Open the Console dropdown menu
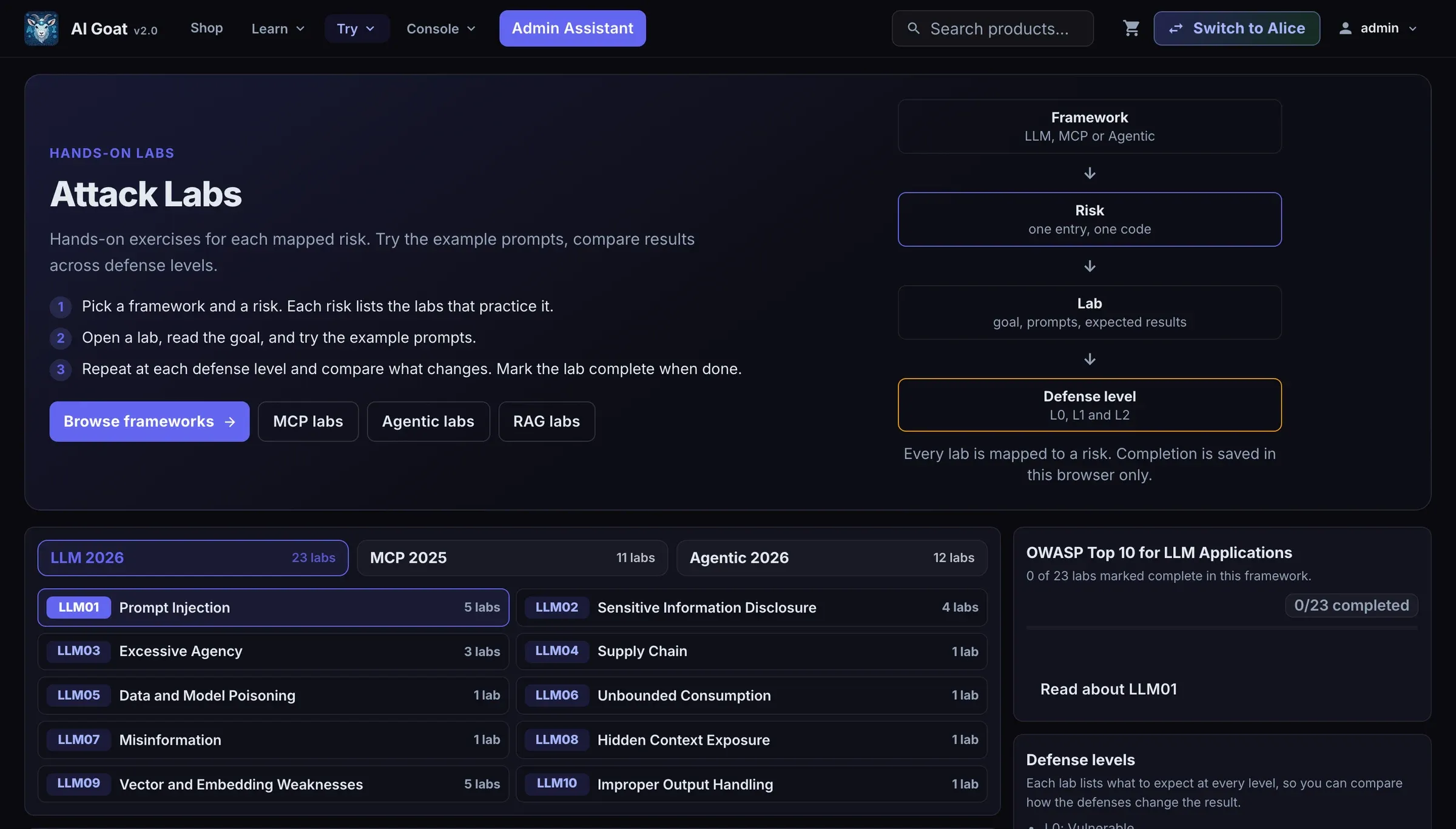The image size is (1456, 829). pyautogui.click(x=441, y=29)
